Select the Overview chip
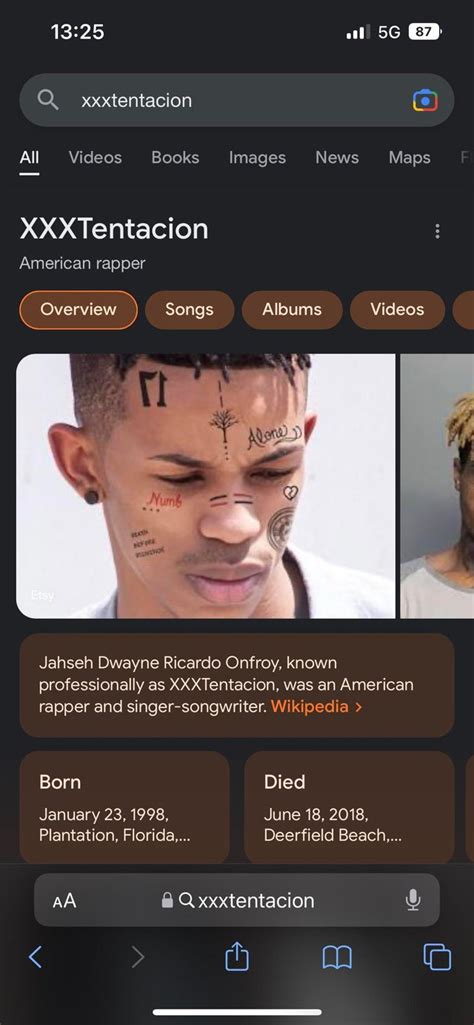Image resolution: width=474 pixels, height=1025 pixels. point(78,309)
